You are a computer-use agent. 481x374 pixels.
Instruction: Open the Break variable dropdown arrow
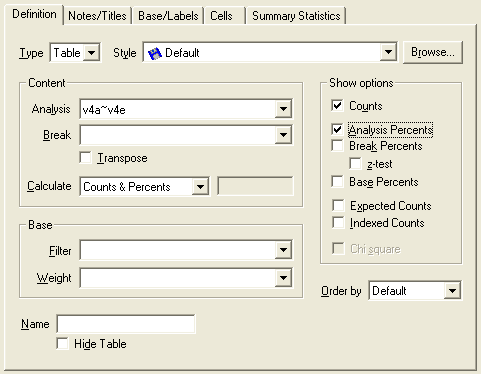283,135
